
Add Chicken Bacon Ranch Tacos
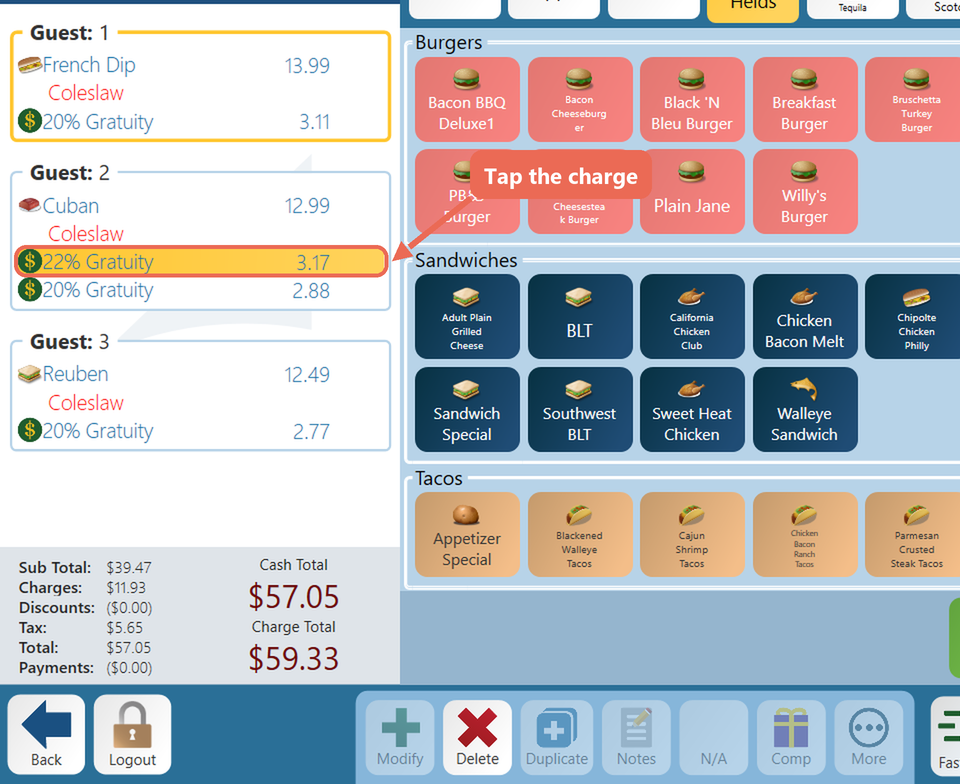pos(804,534)
